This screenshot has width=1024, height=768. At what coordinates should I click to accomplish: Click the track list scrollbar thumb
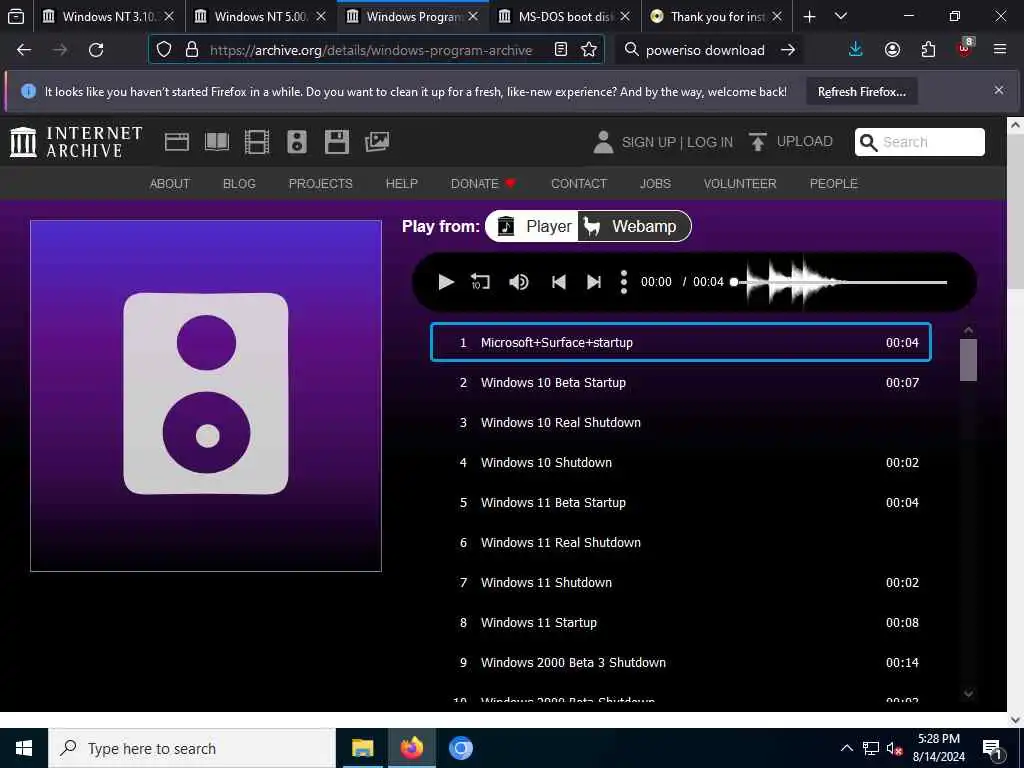click(968, 360)
